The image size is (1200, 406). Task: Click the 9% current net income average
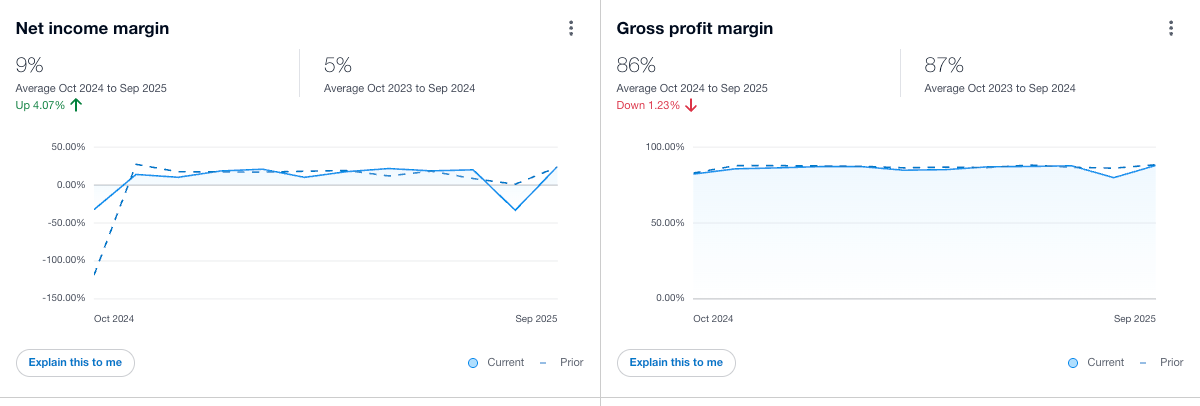[30, 66]
